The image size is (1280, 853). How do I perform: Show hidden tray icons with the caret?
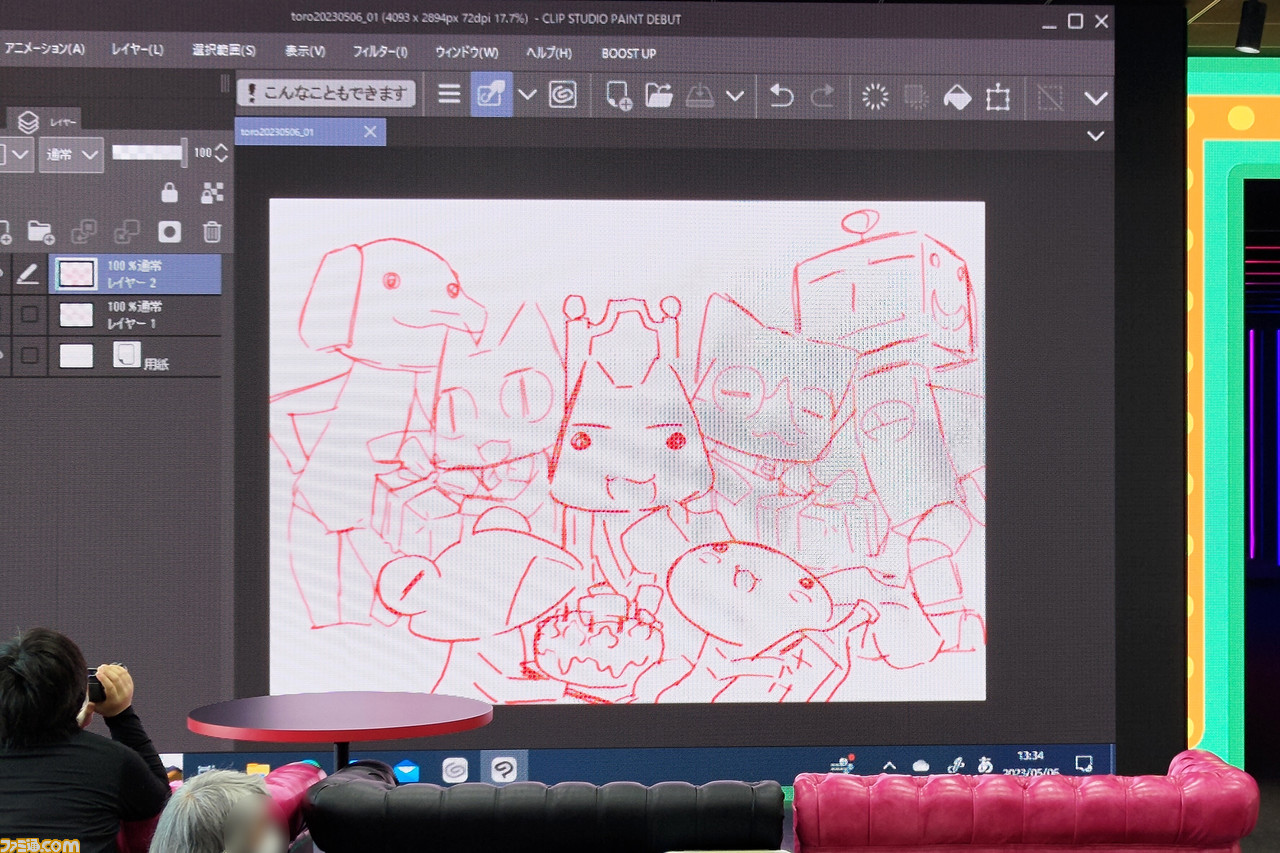point(889,766)
